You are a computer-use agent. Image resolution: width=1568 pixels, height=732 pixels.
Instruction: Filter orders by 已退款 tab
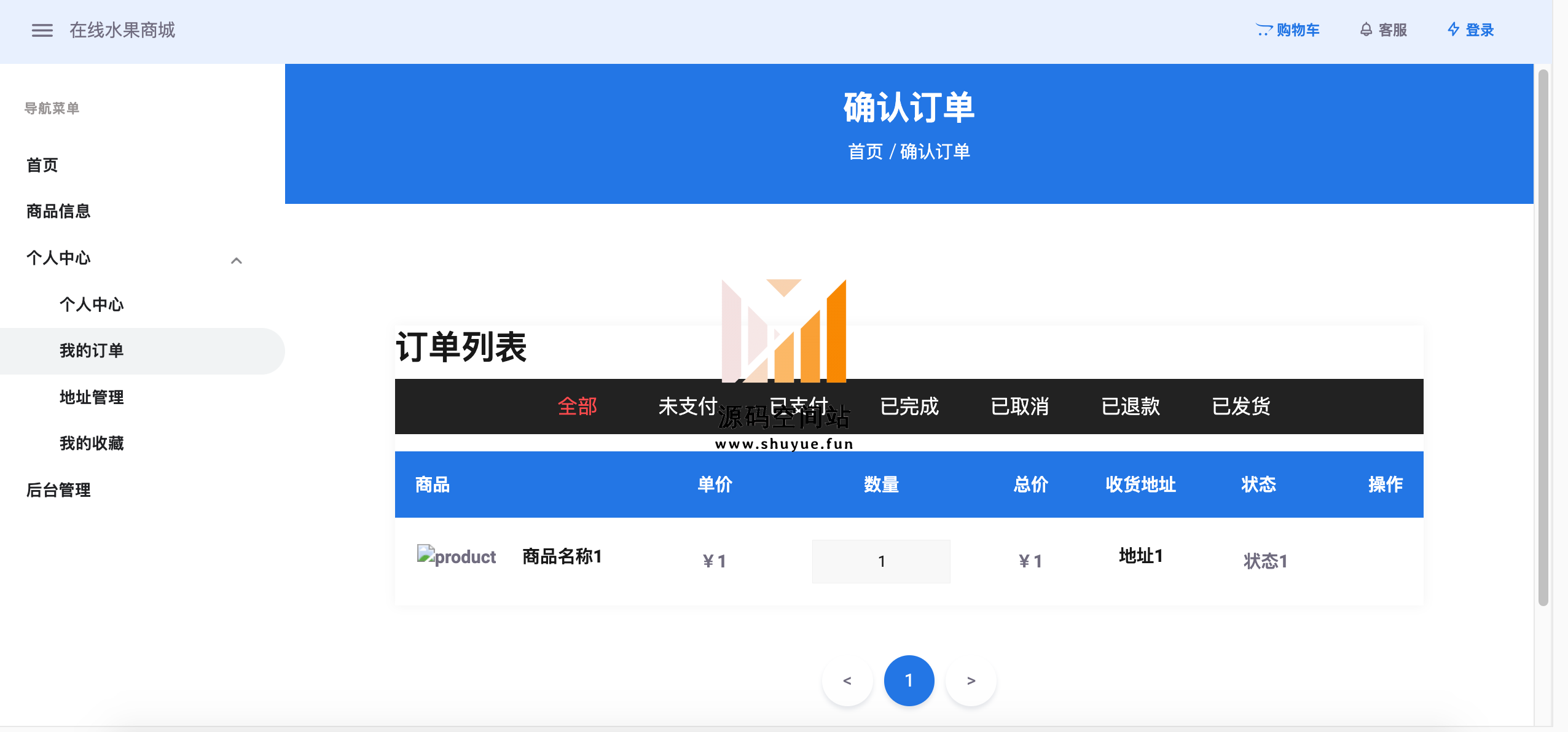click(1130, 406)
